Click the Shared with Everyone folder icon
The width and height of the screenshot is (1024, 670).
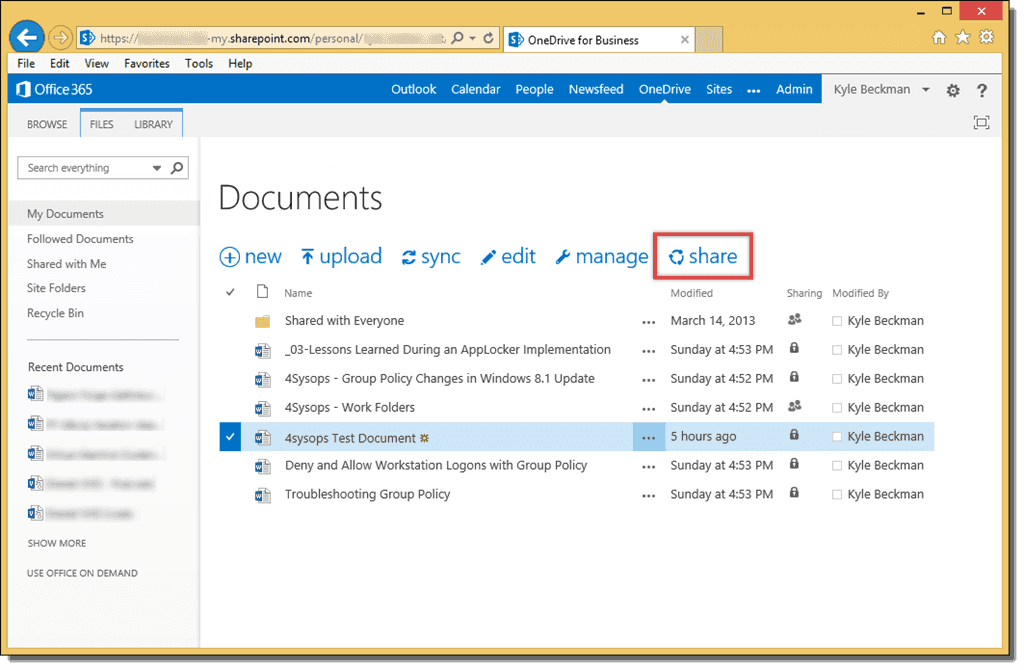pyautogui.click(x=263, y=321)
